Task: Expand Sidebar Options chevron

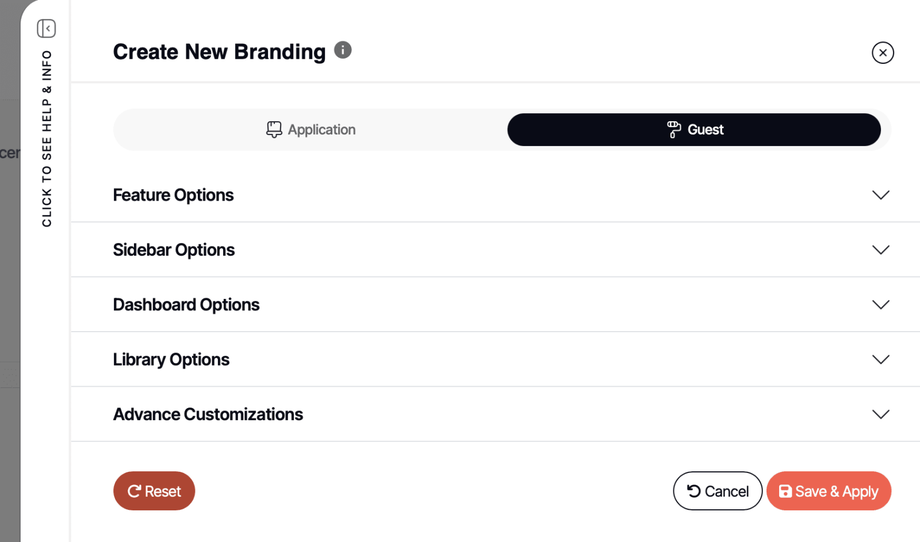Action: pos(880,250)
